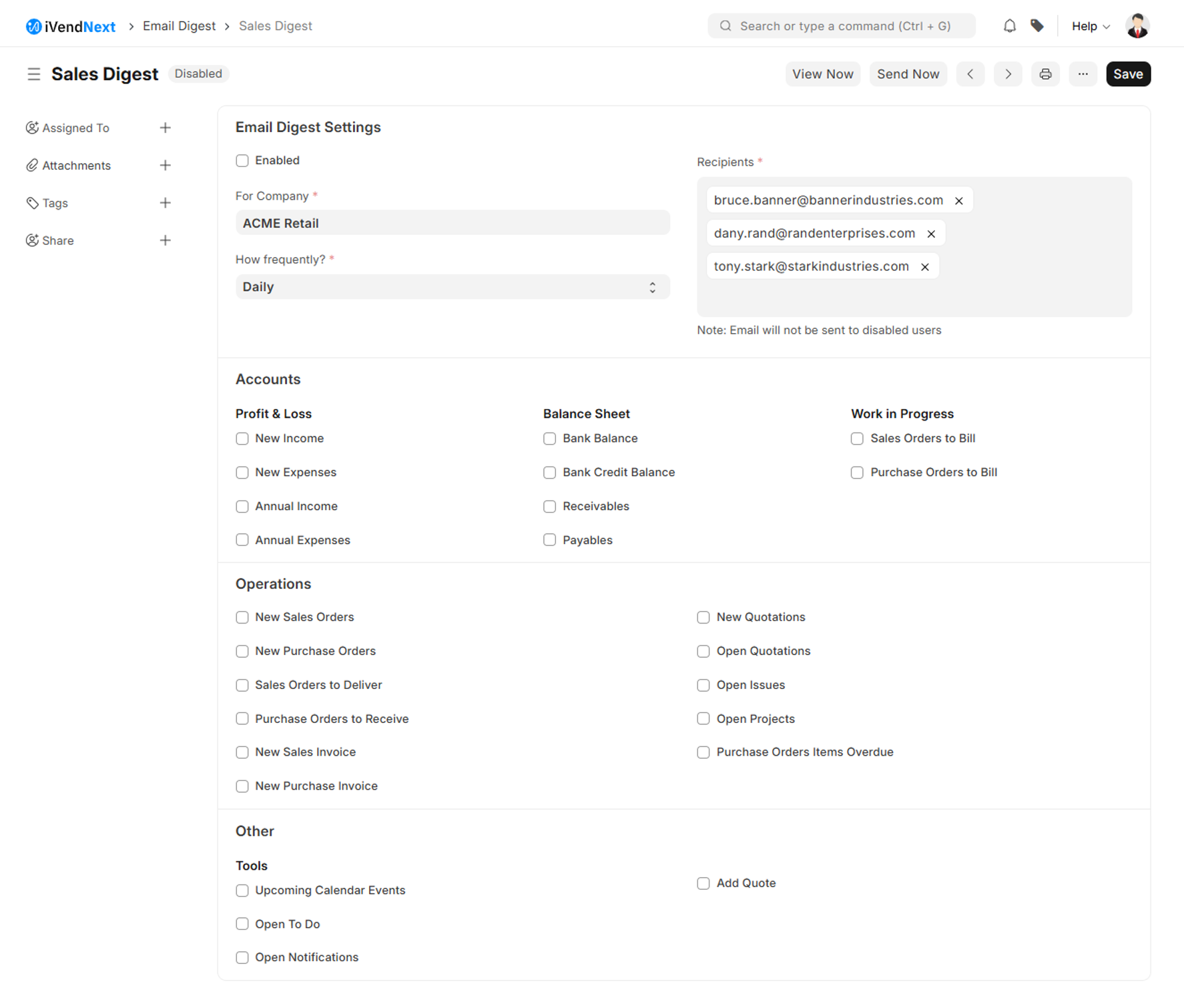Open the notifications bell icon
1184x1008 pixels.
point(1009,26)
